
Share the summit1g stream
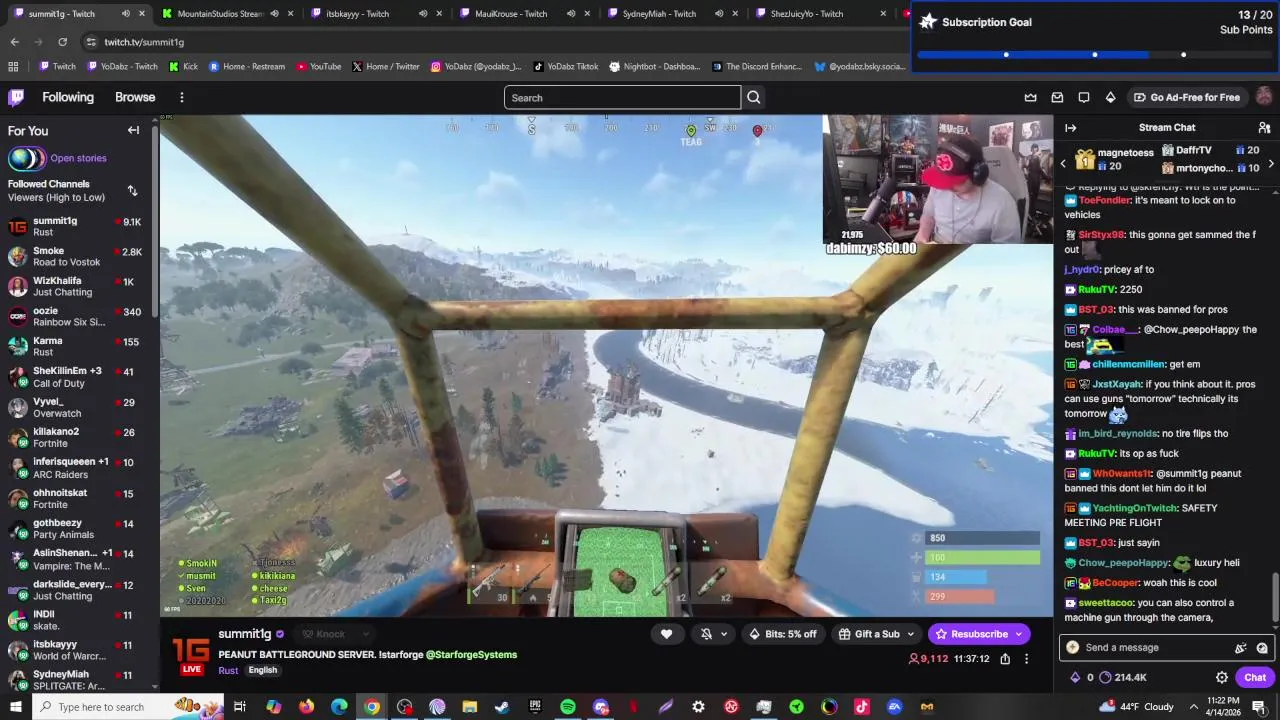click(x=1005, y=659)
